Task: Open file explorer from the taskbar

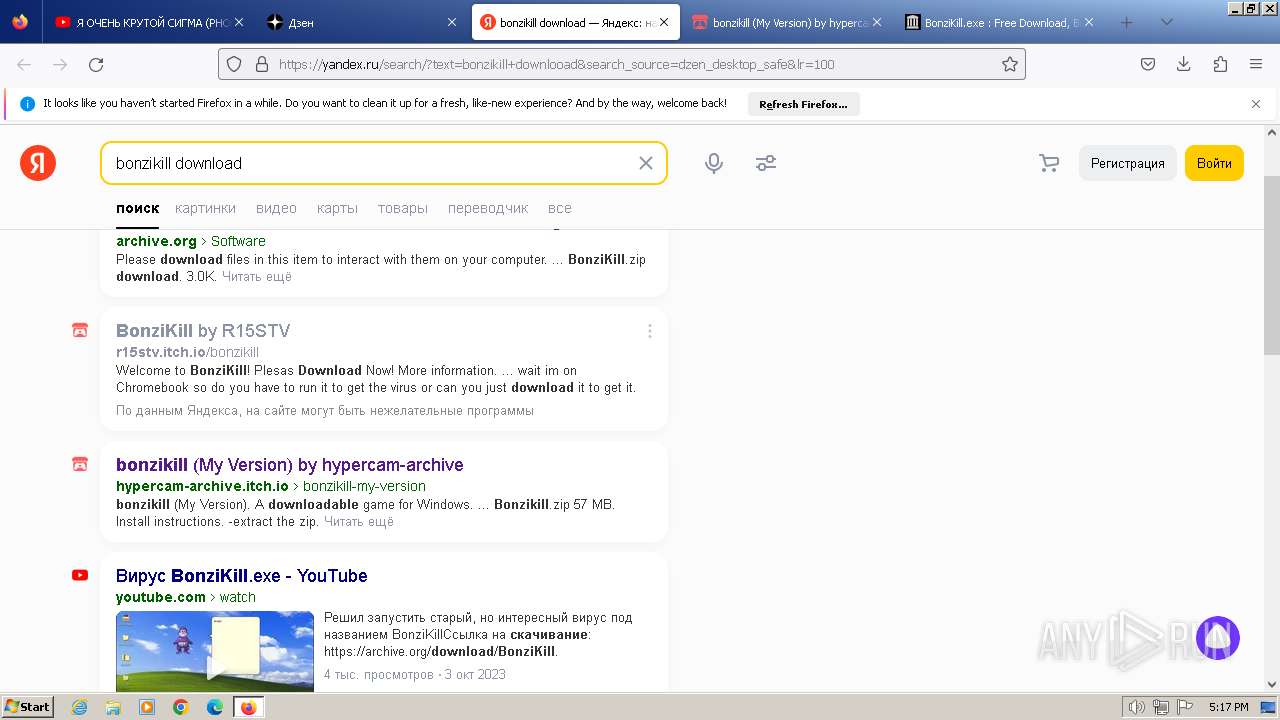Action: point(113,707)
